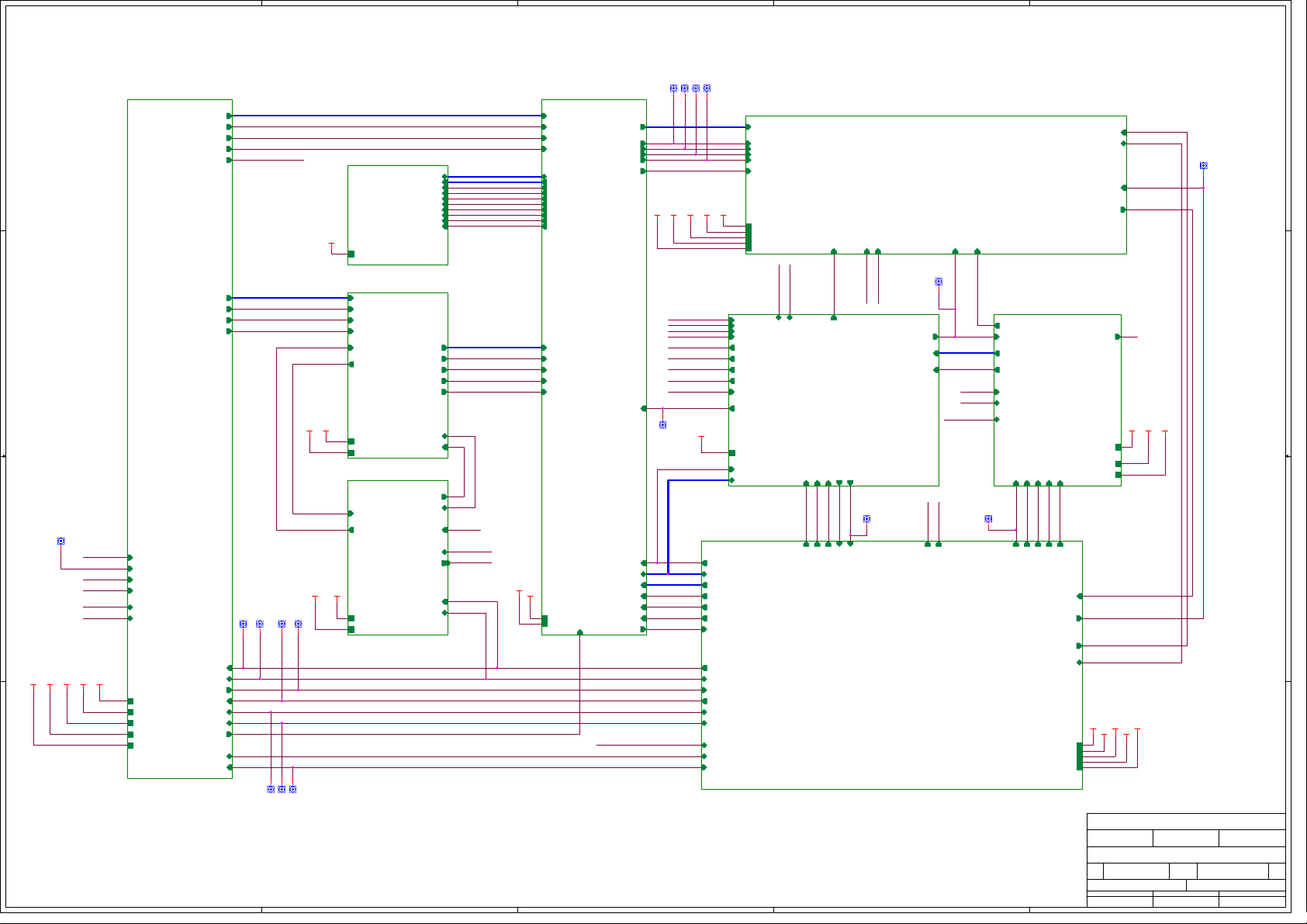
Task: Click leftmost of four blue test points at top
Action: coord(673,88)
